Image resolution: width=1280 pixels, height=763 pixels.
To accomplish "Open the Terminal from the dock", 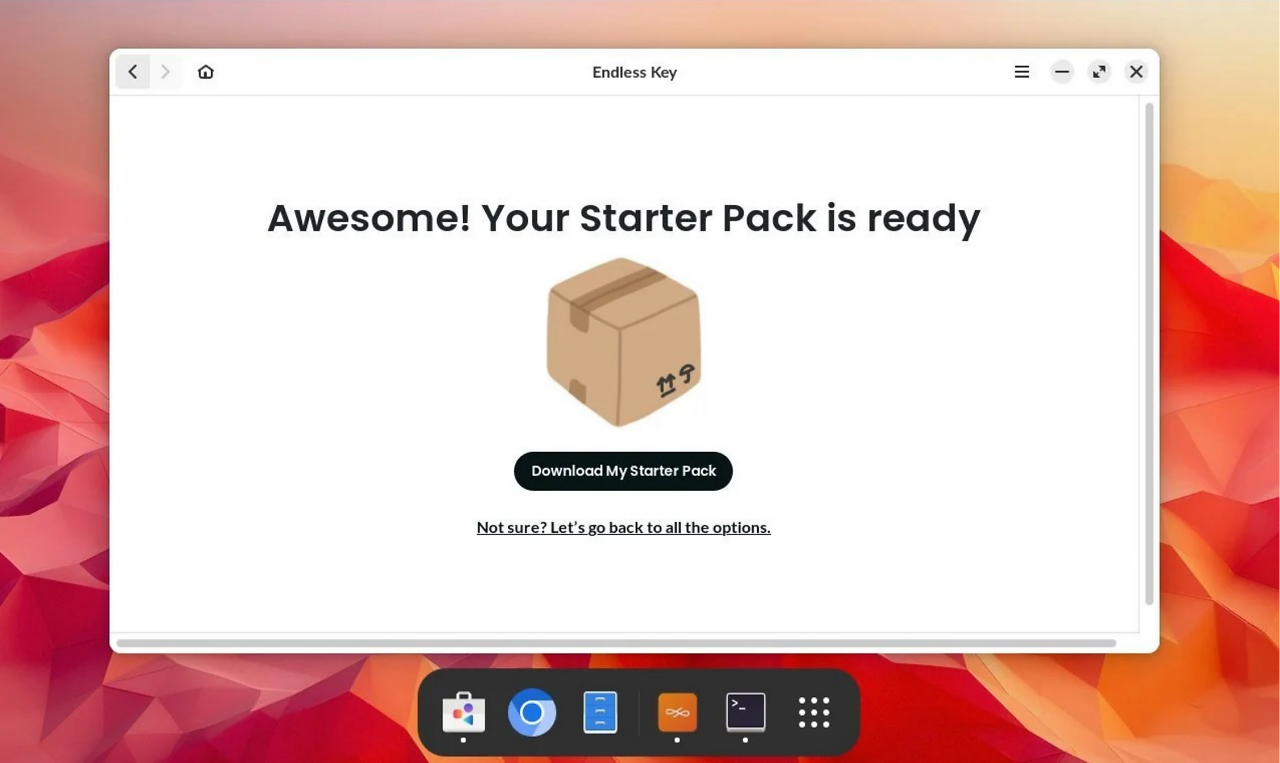I will (x=746, y=713).
